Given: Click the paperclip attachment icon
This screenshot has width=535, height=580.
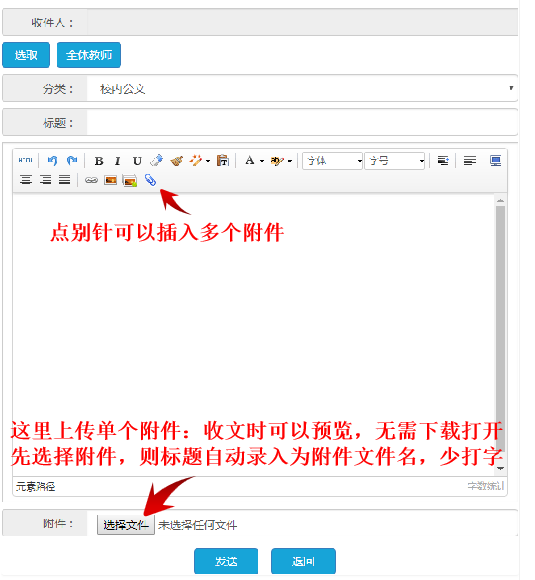Looking at the screenshot, I should (x=150, y=180).
